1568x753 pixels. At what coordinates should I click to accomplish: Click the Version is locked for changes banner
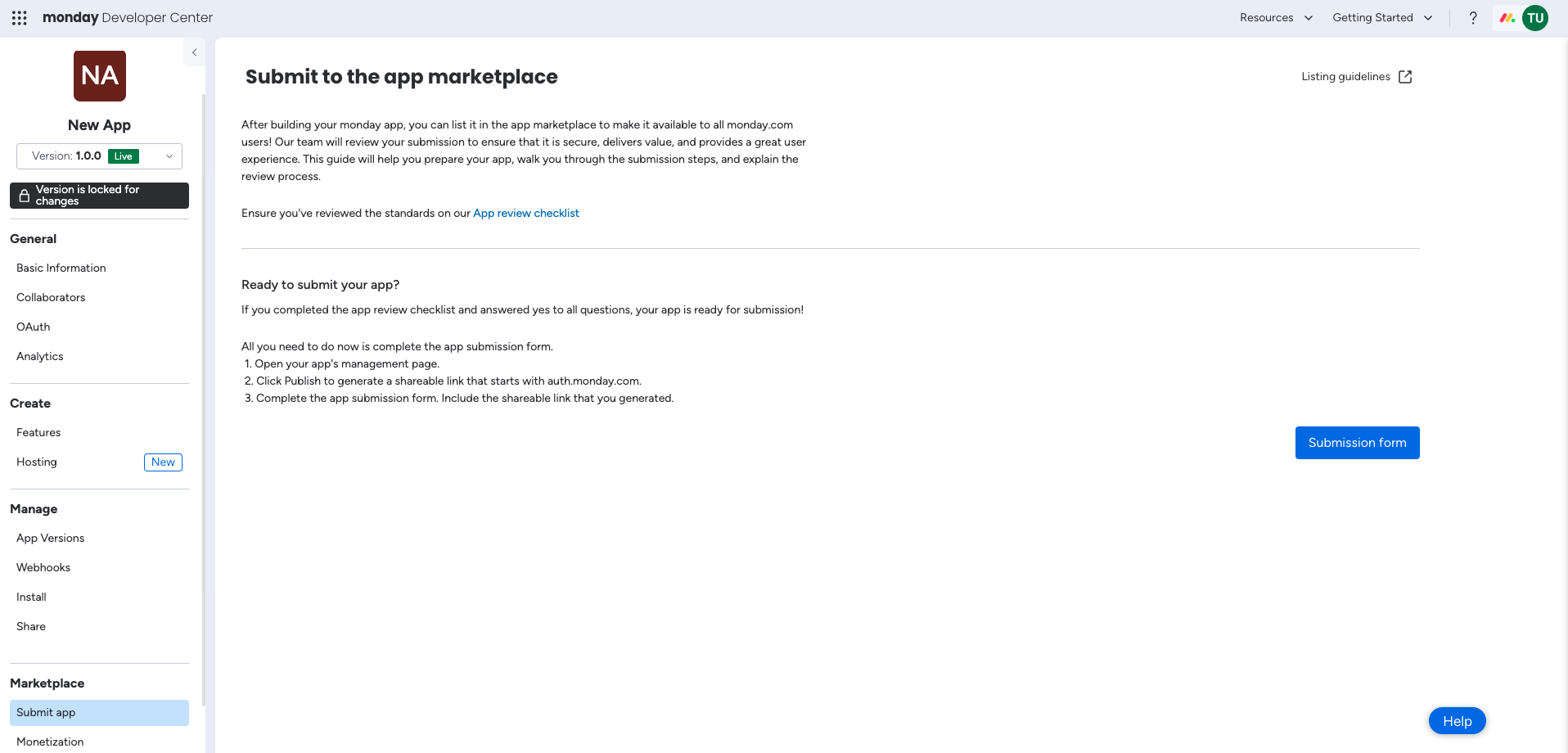tap(99, 196)
